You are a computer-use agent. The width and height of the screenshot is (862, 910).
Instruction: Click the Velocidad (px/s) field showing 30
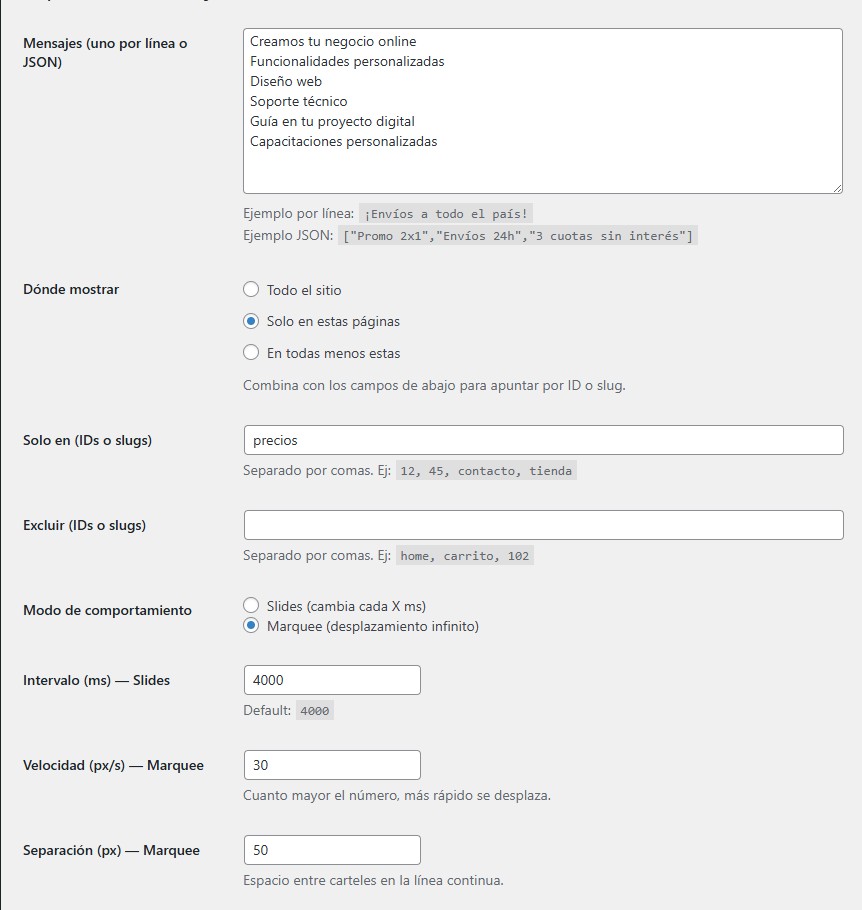click(x=330, y=764)
